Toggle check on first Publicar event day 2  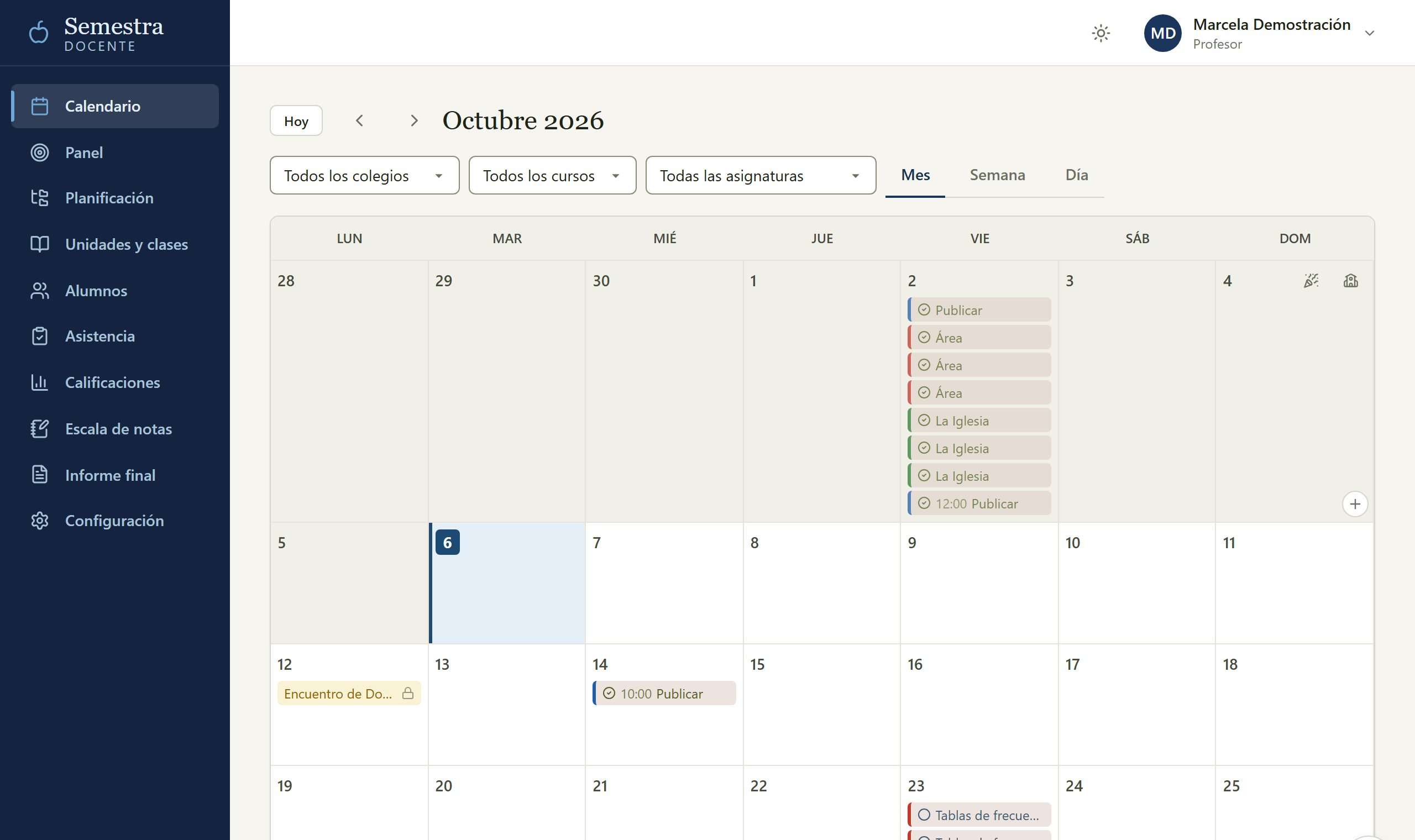924,309
